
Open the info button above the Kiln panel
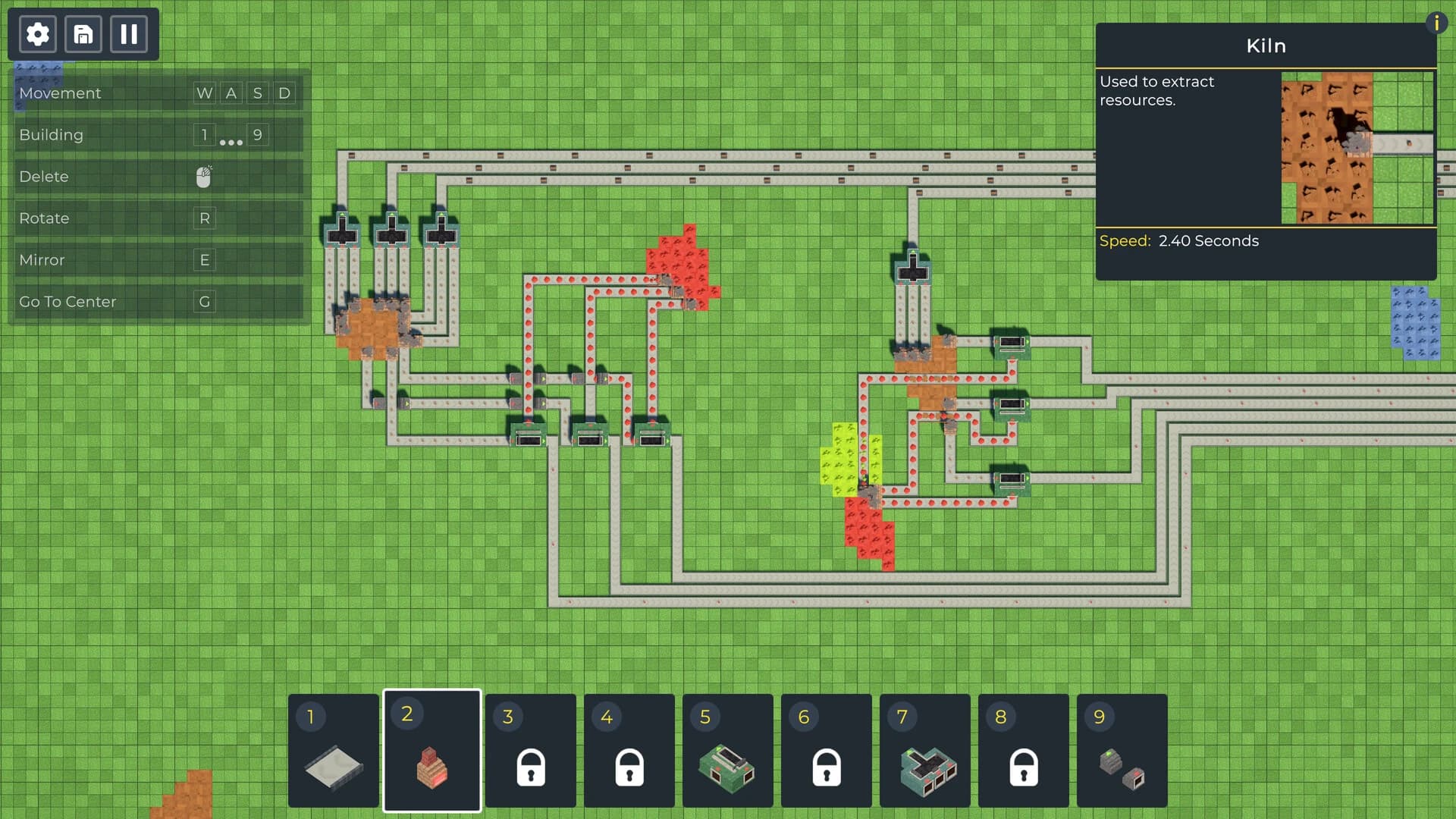[x=1438, y=23]
